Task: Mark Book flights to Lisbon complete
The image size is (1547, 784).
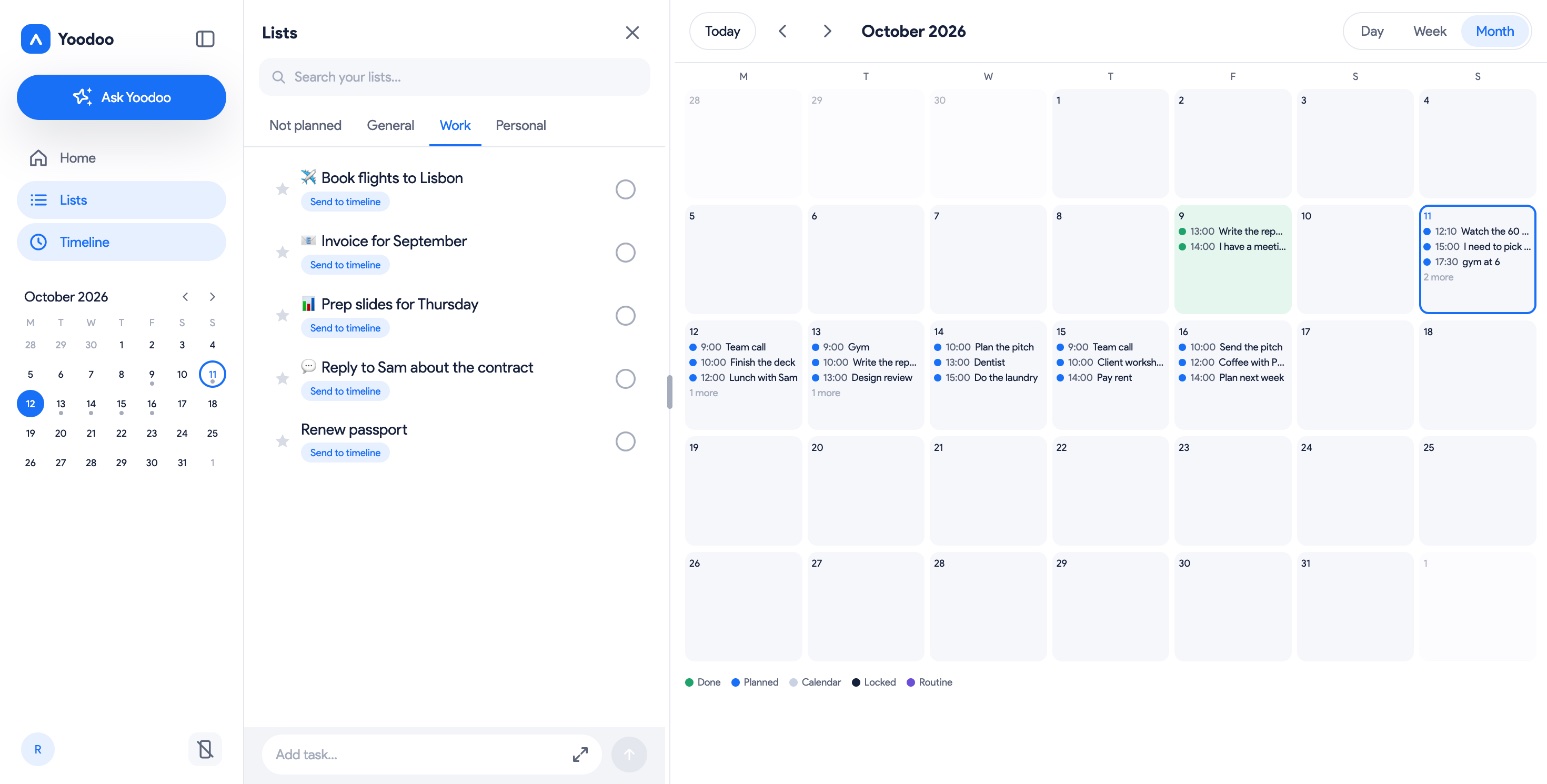Action: pyautogui.click(x=625, y=189)
